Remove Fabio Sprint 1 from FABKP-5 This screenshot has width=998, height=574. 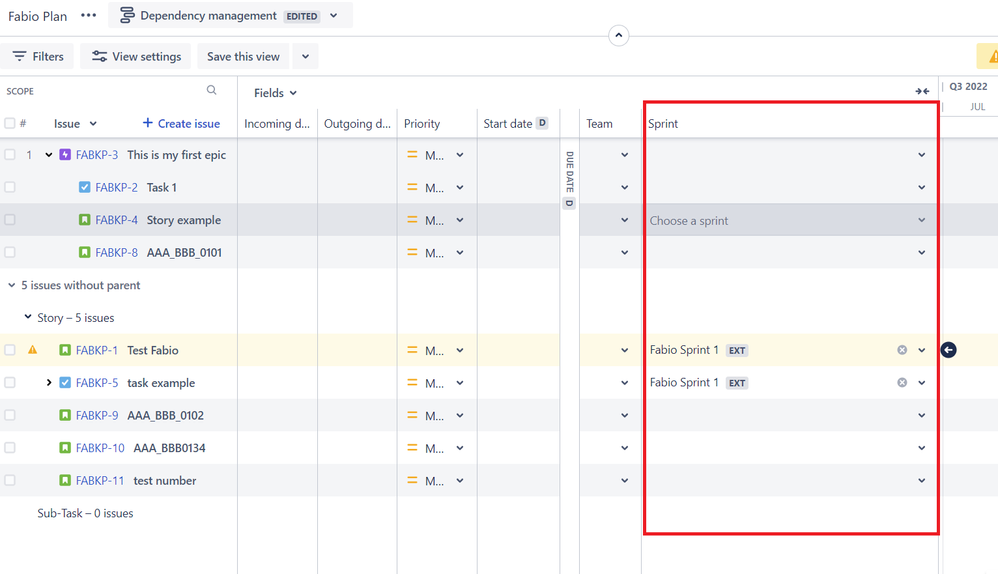(x=902, y=382)
